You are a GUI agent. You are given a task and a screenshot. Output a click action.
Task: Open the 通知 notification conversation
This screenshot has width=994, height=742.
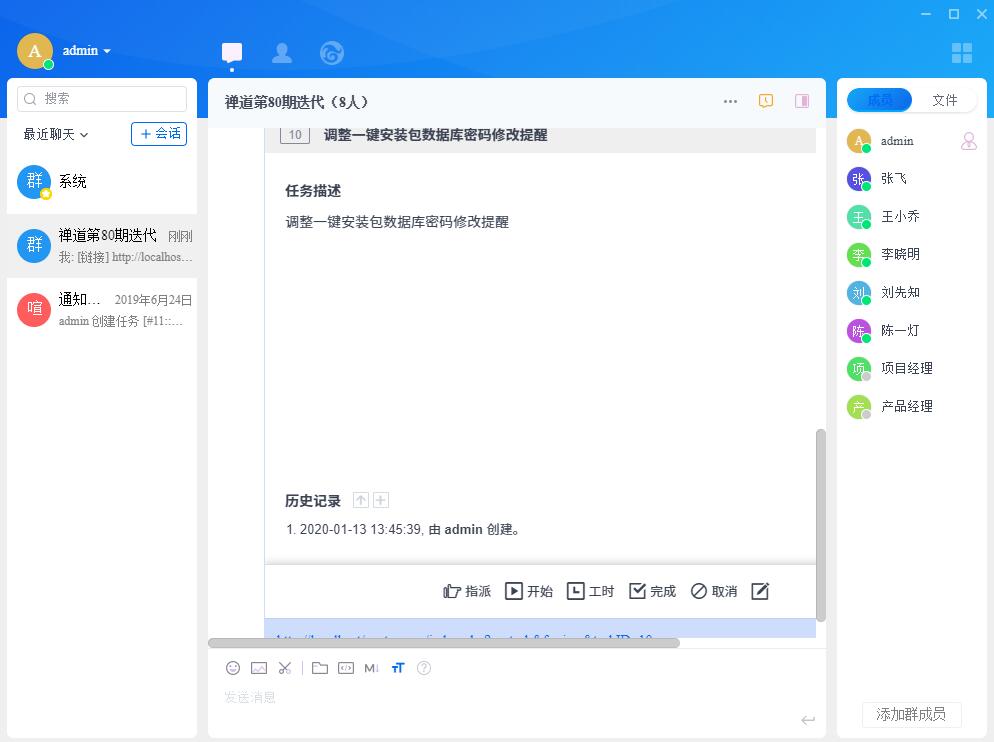102,309
